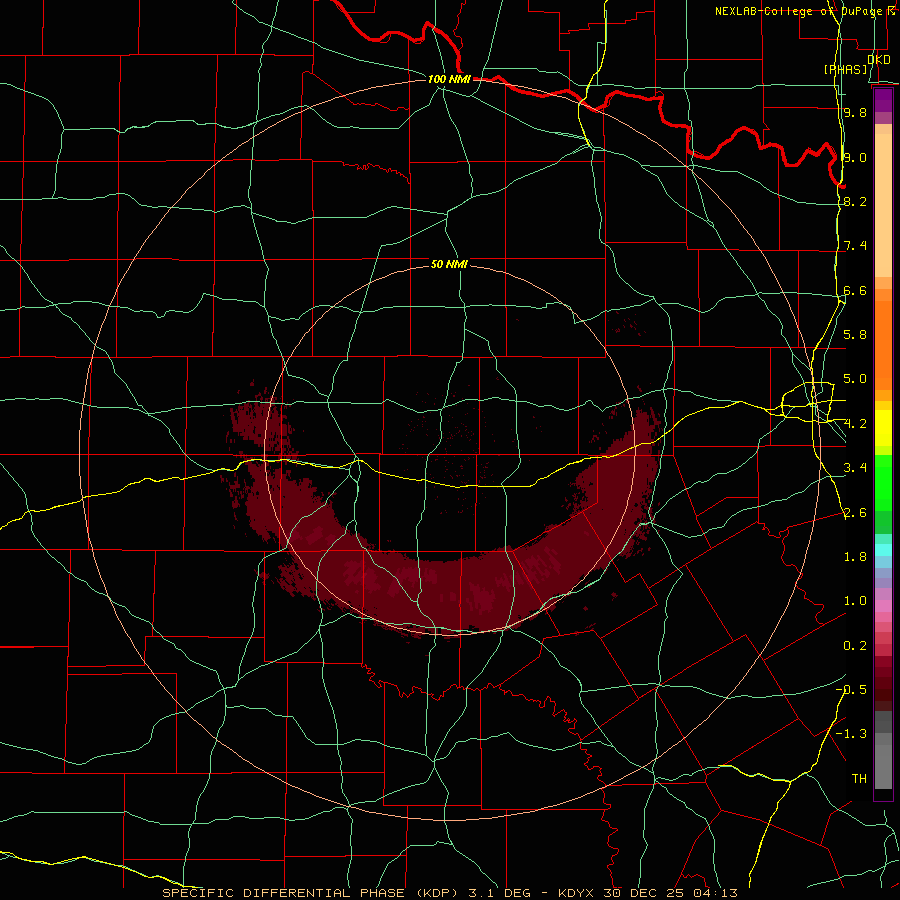Click the 100 NMI range ring label
Image resolution: width=900 pixels, height=900 pixels.
tap(449, 79)
